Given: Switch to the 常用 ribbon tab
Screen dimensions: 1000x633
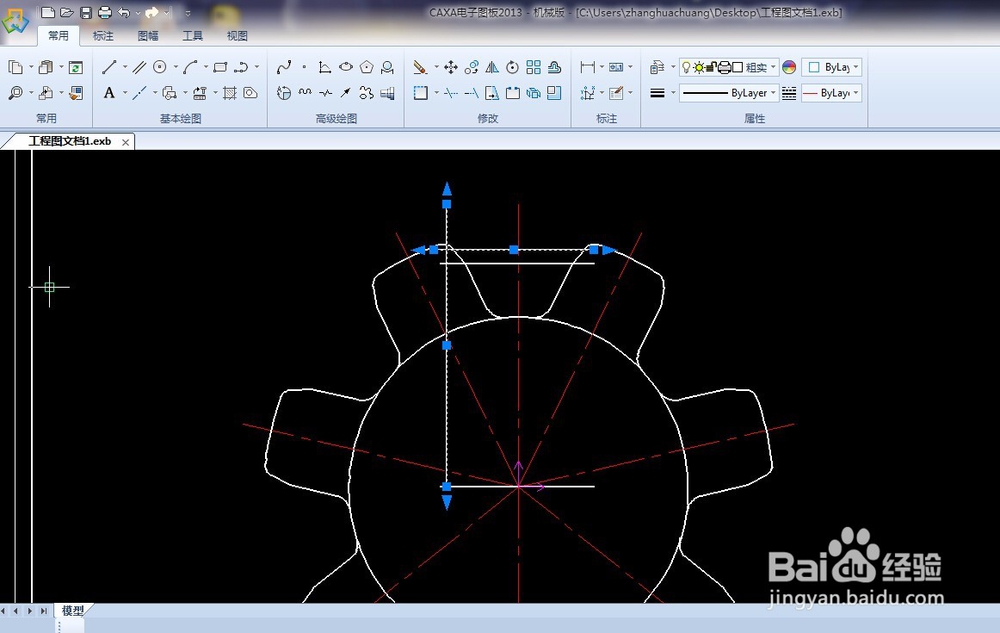Looking at the screenshot, I should [x=58, y=36].
